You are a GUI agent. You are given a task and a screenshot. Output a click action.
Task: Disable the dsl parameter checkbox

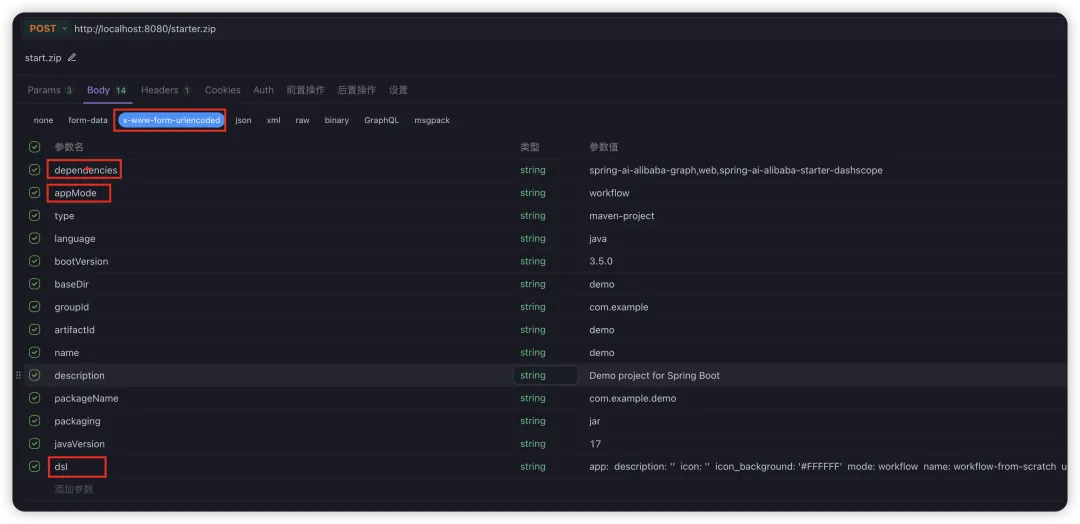click(x=34, y=466)
